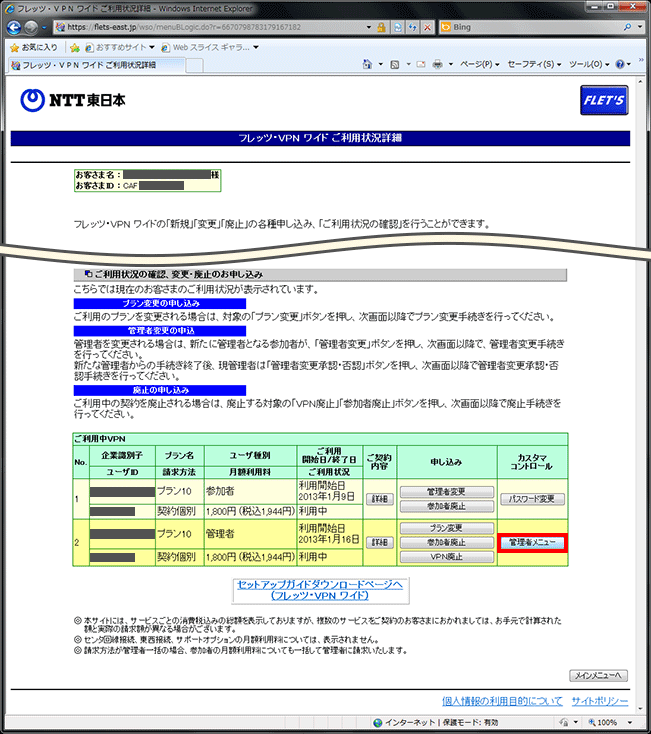Expand the address bar history dropdown
Viewport: 651px width, 734px height.
pyautogui.click(x=369, y=27)
